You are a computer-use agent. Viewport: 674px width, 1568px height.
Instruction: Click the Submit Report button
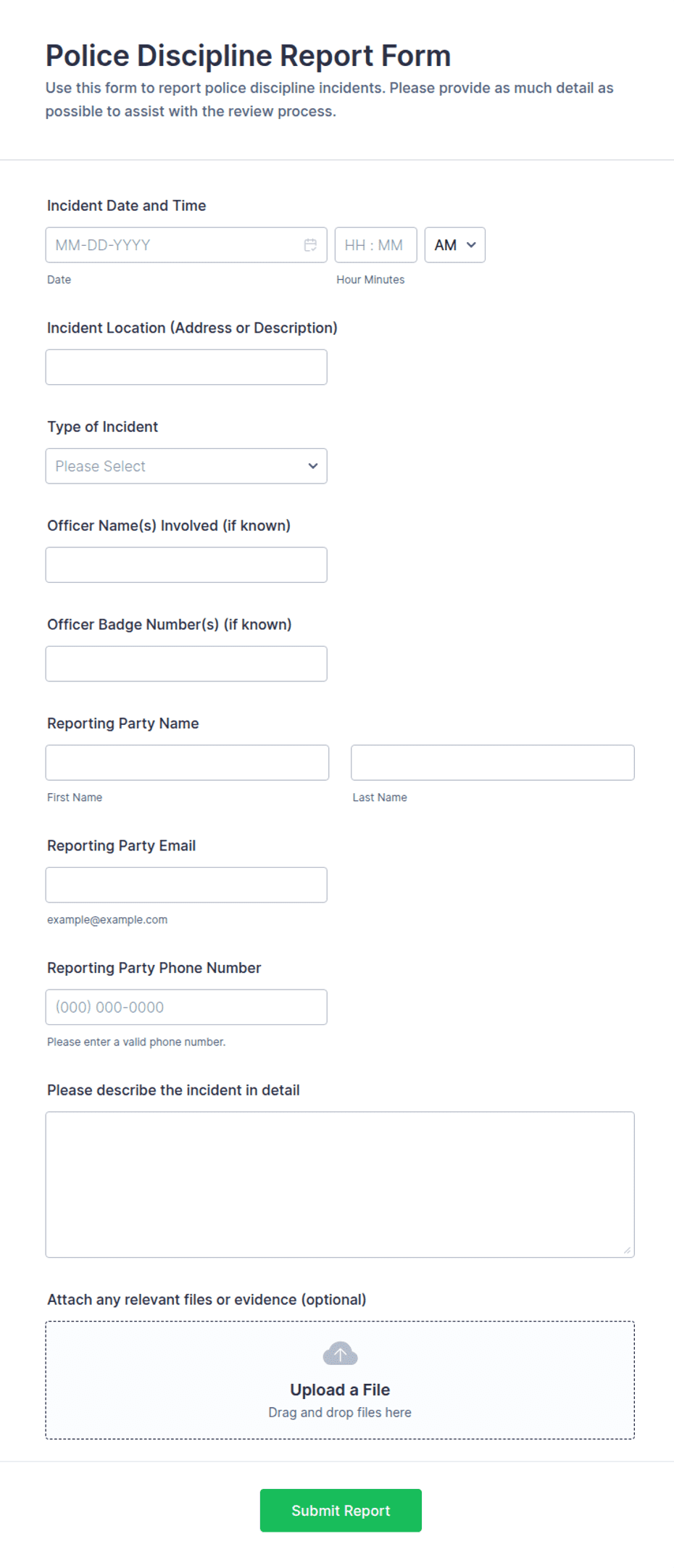pyautogui.click(x=341, y=1510)
